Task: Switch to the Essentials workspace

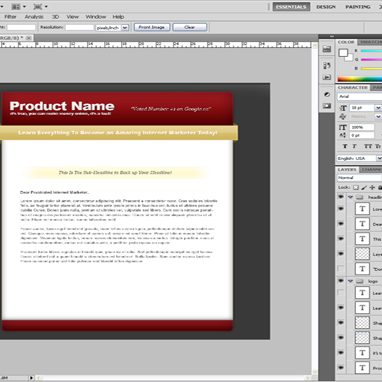Action: [x=291, y=7]
